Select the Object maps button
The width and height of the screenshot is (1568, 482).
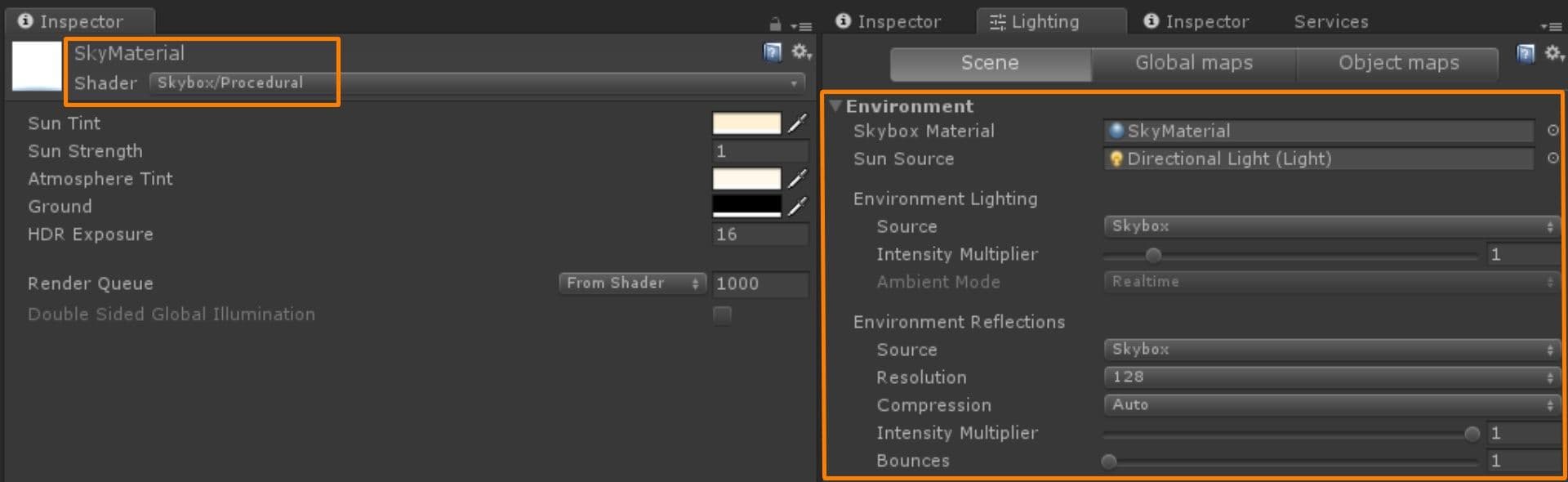point(1397,63)
